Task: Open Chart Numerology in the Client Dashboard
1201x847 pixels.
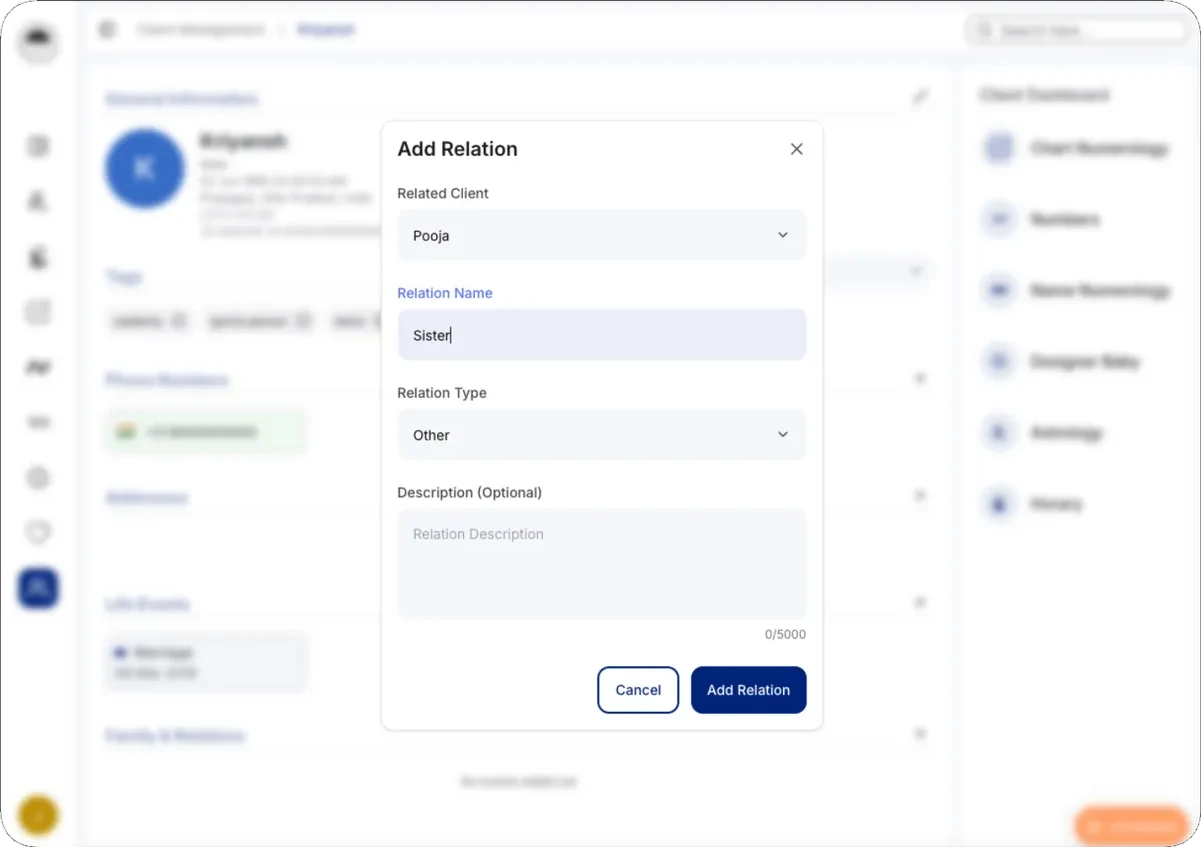Action: 1076,148
